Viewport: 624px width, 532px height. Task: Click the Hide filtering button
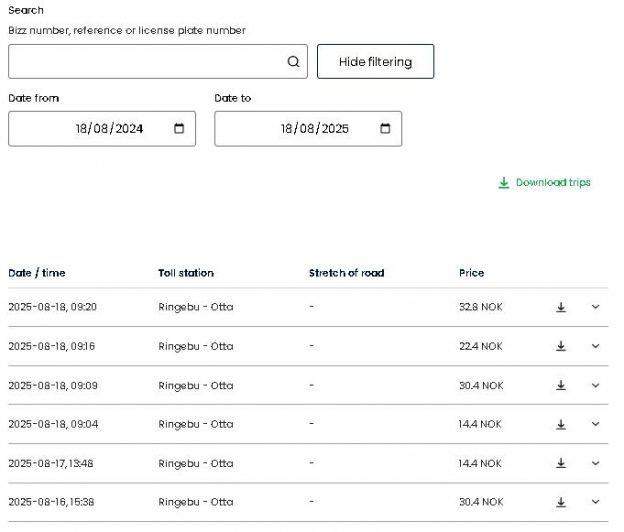[375, 62]
